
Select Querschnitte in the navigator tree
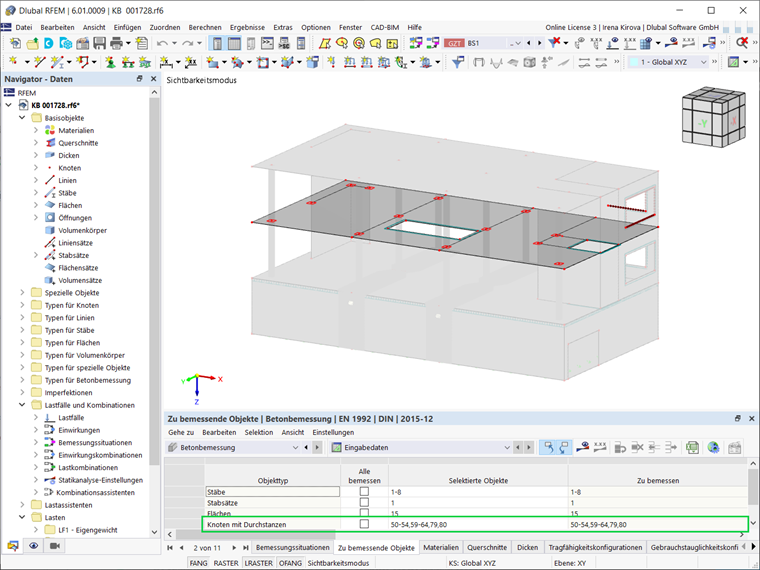78,143
